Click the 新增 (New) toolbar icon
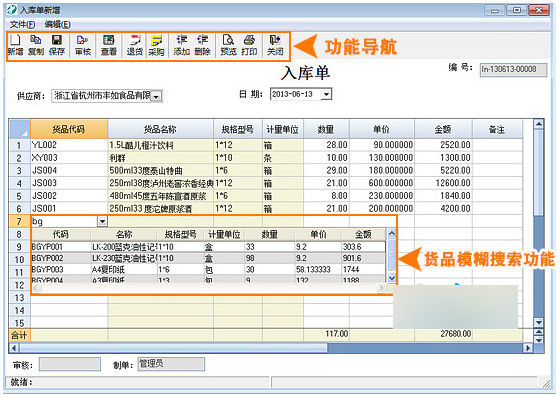The height and width of the screenshot is (398, 560). [x=15, y=45]
